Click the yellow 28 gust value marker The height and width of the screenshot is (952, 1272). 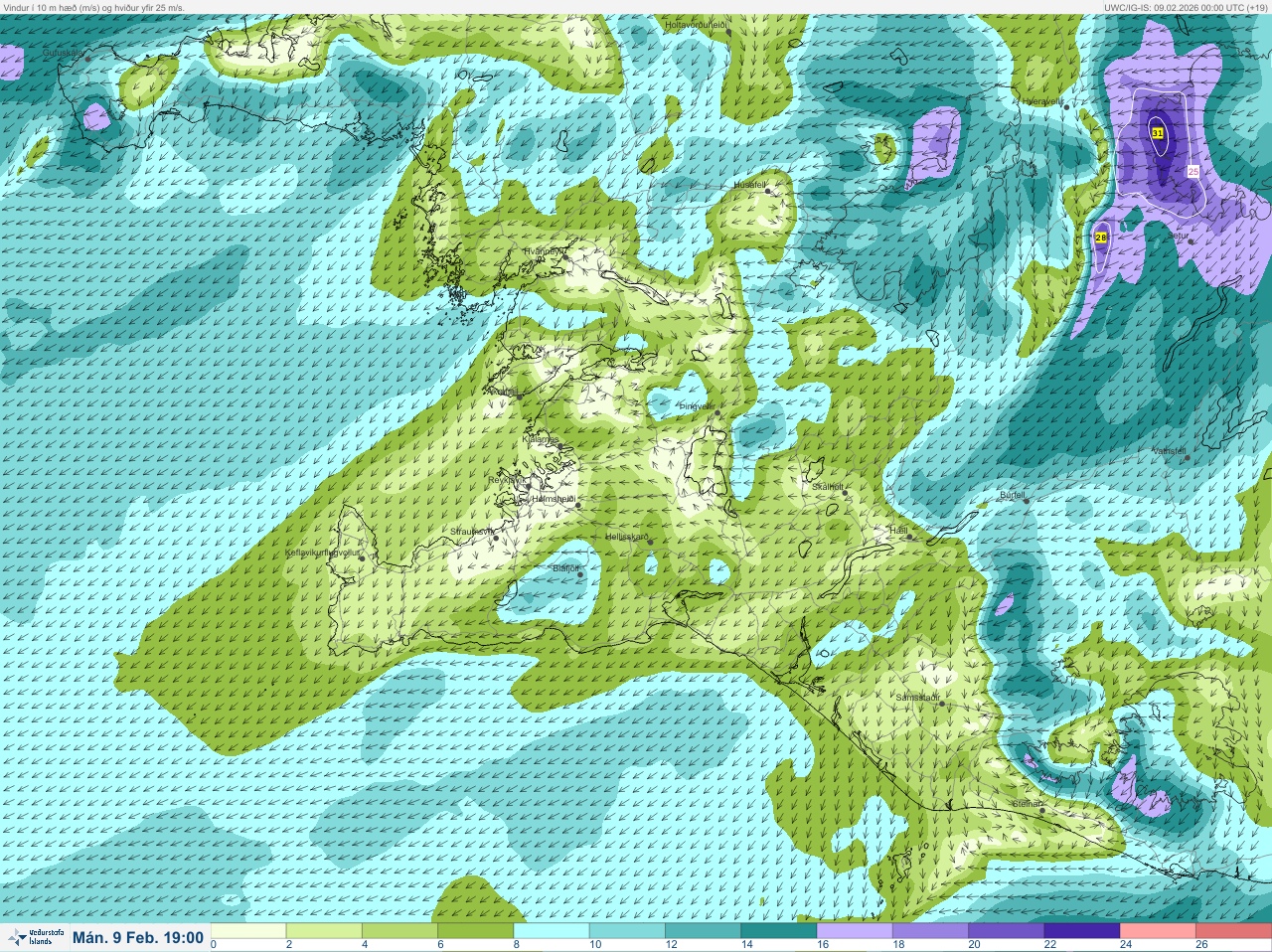(1101, 238)
